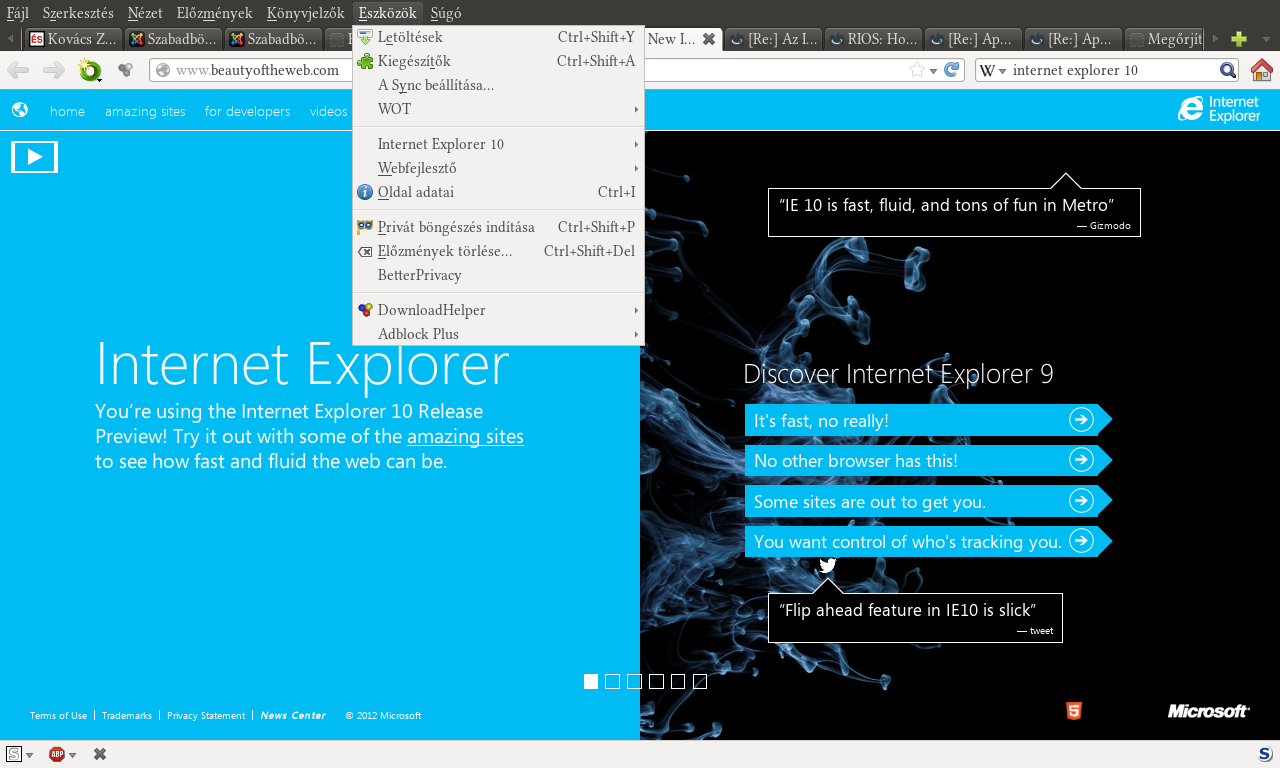Viewport: 1280px width, 768px height.
Task: Switch to the RIOS: Ho... tab
Action: point(873,39)
